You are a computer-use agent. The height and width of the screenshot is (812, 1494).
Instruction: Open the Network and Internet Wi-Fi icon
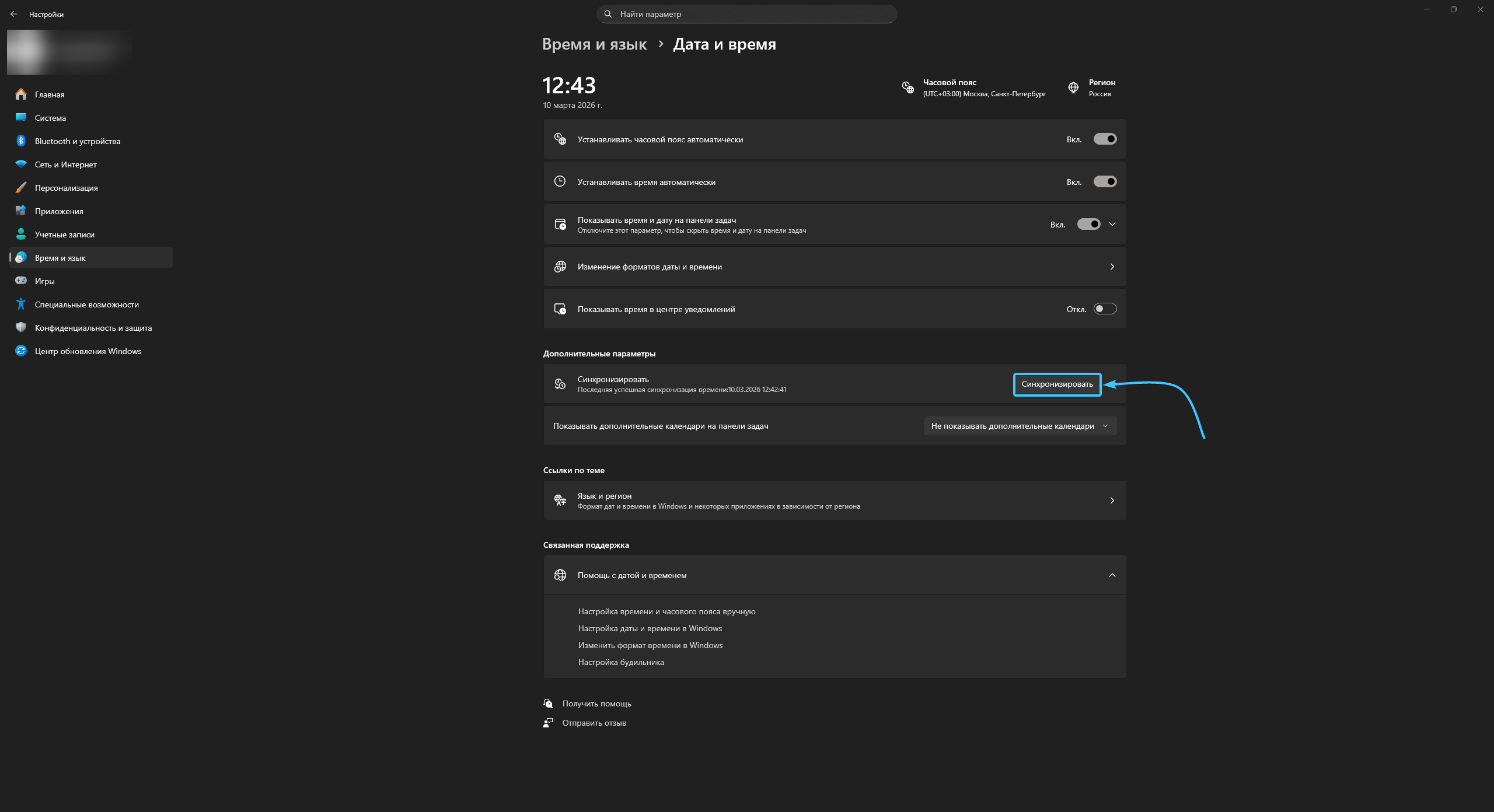(x=21, y=164)
